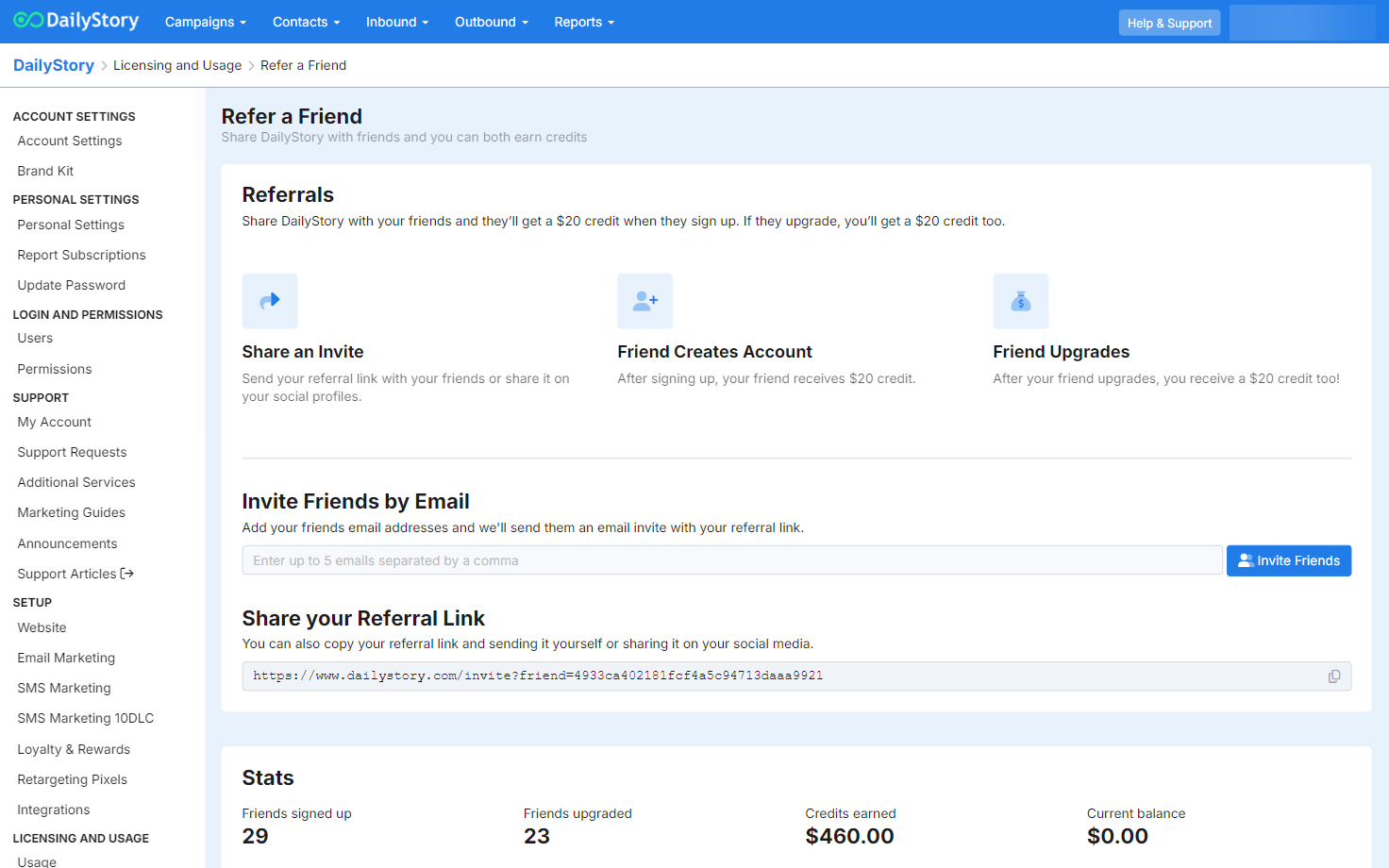
Task: Click the Share an Invite arrow icon
Action: (270, 301)
